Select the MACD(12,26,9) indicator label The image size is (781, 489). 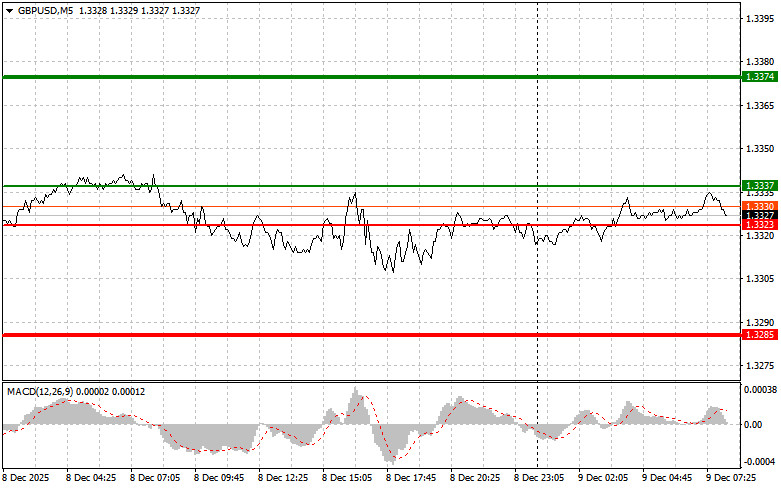pyautogui.click(x=40, y=392)
